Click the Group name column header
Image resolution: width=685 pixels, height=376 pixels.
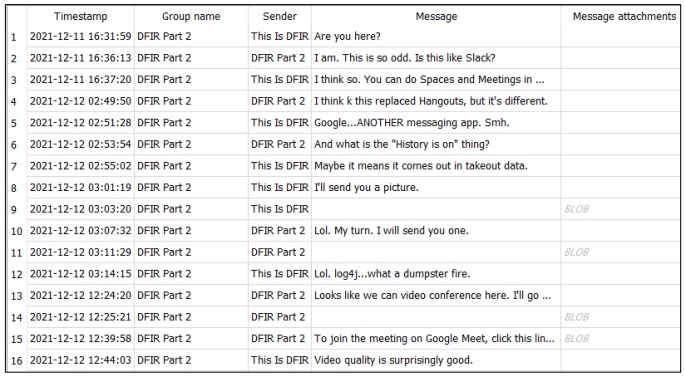point(191,16)
